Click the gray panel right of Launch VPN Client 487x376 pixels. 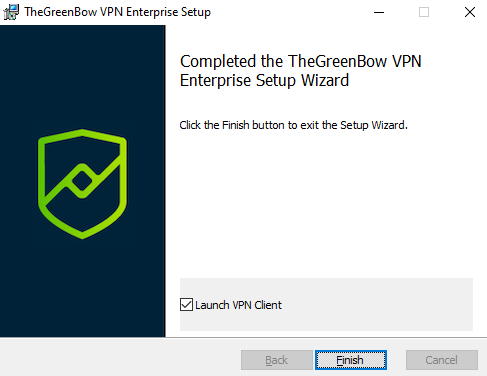(377, 305)
